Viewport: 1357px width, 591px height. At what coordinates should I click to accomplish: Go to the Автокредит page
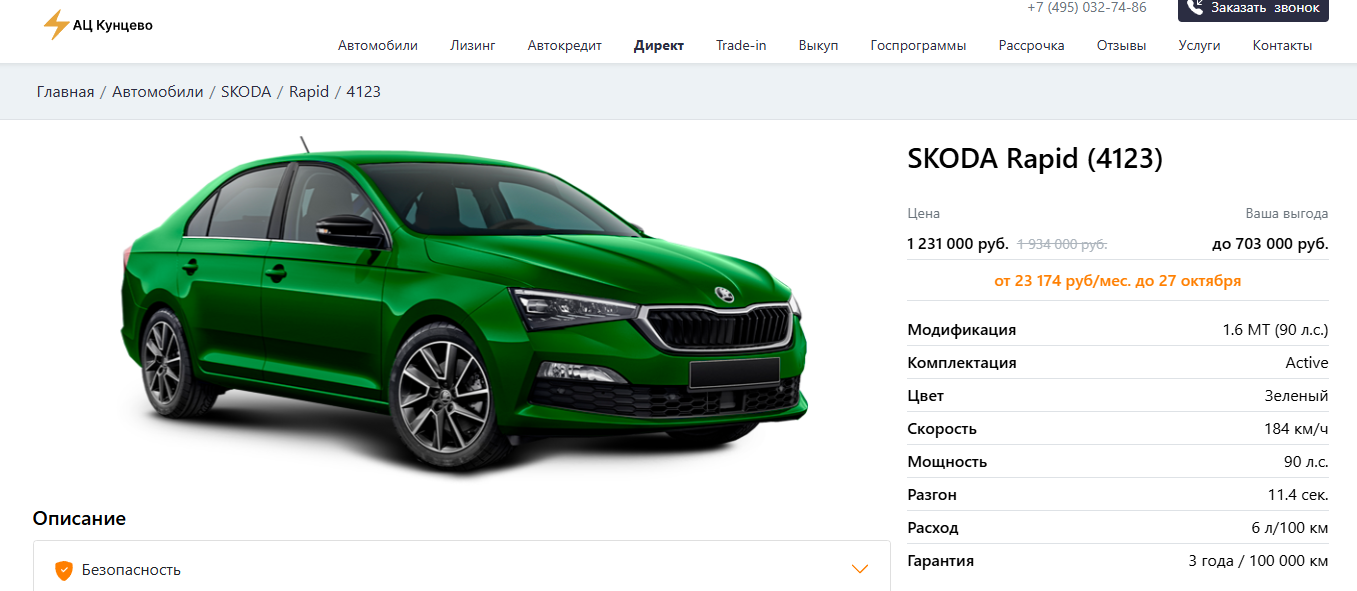[x=565, y=45]
